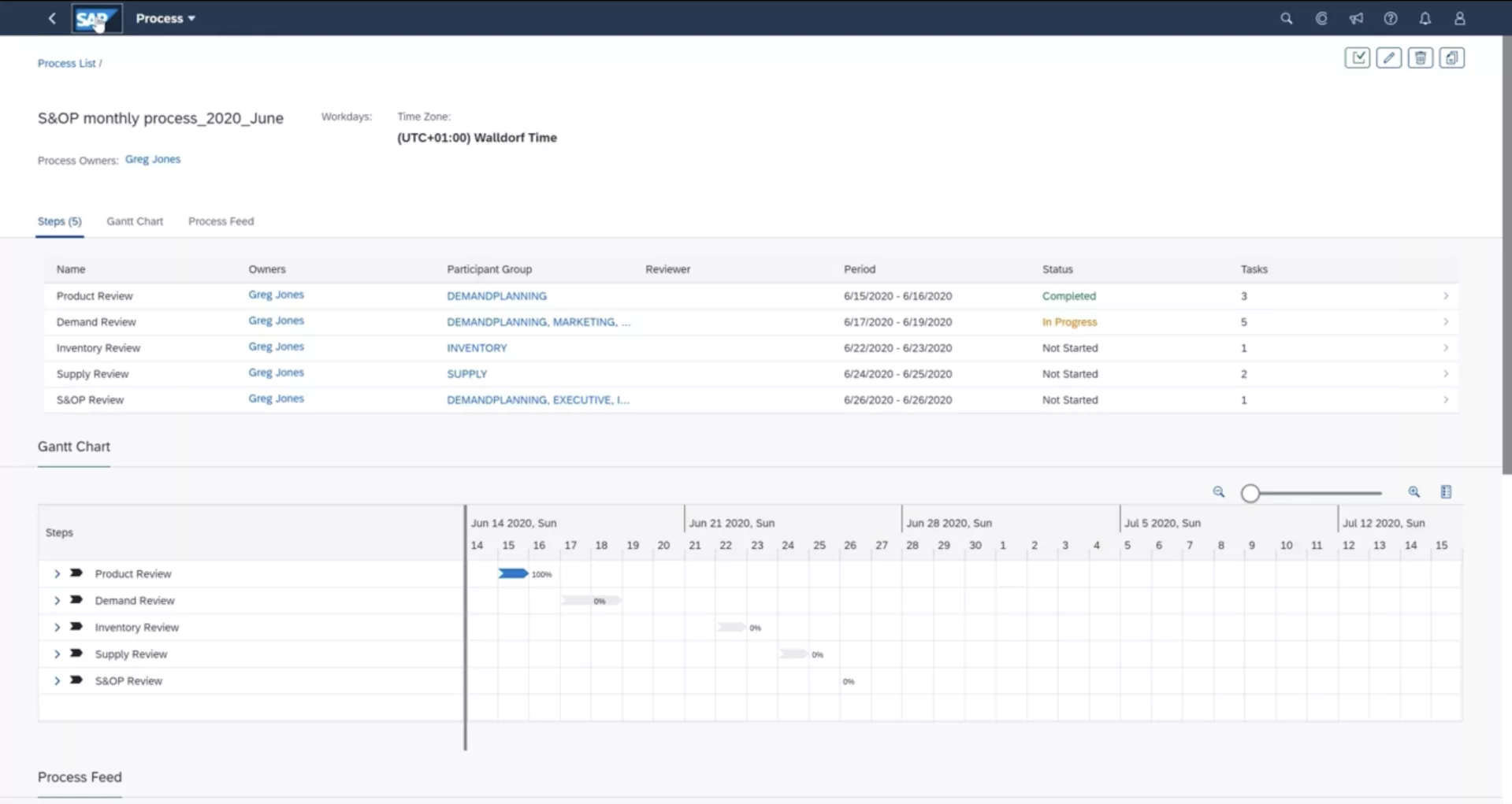1512x804 pixels.
Task: Open the DEMANDPLANNING participant group link
Action: 496,296
